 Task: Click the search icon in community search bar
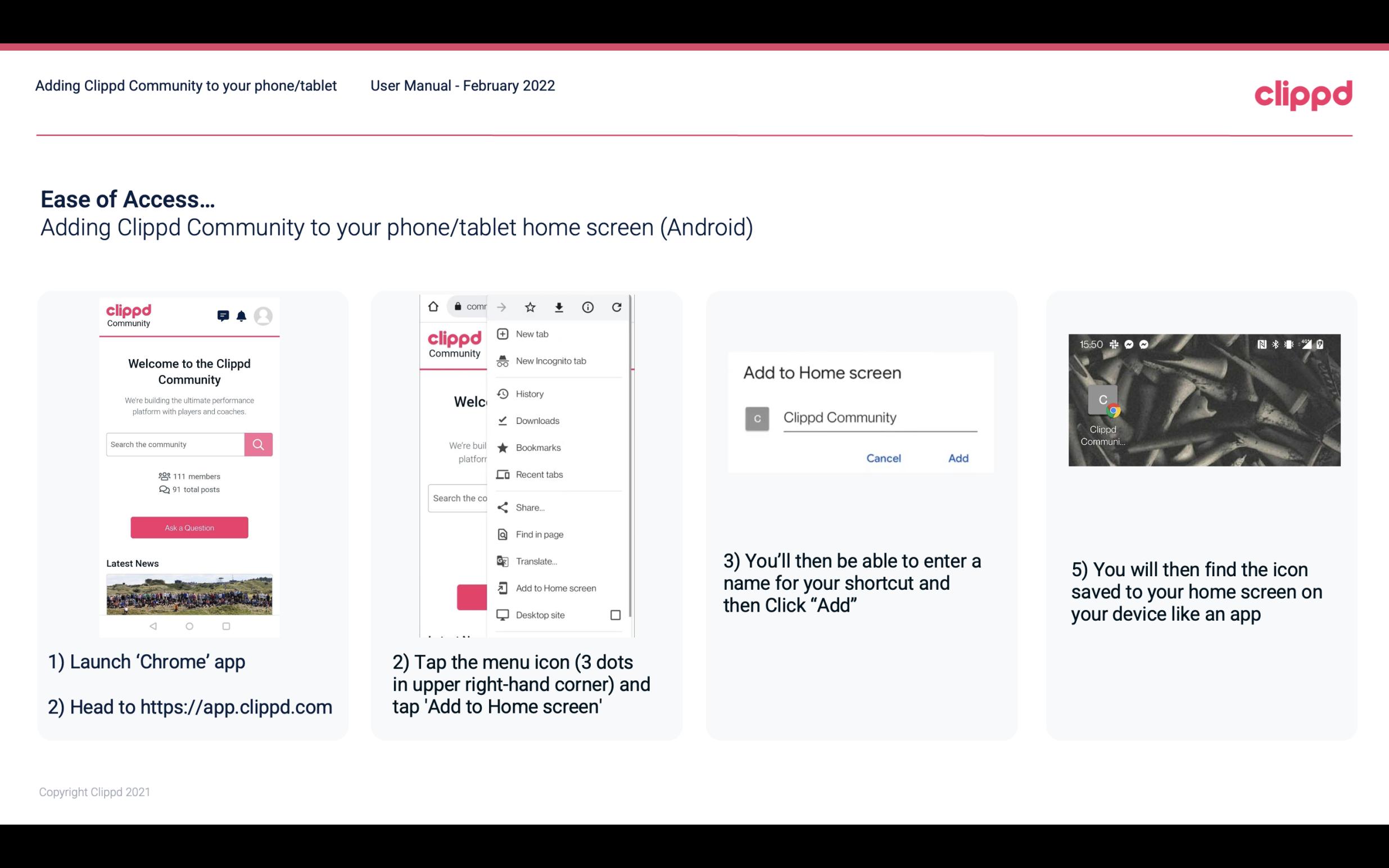258,444
